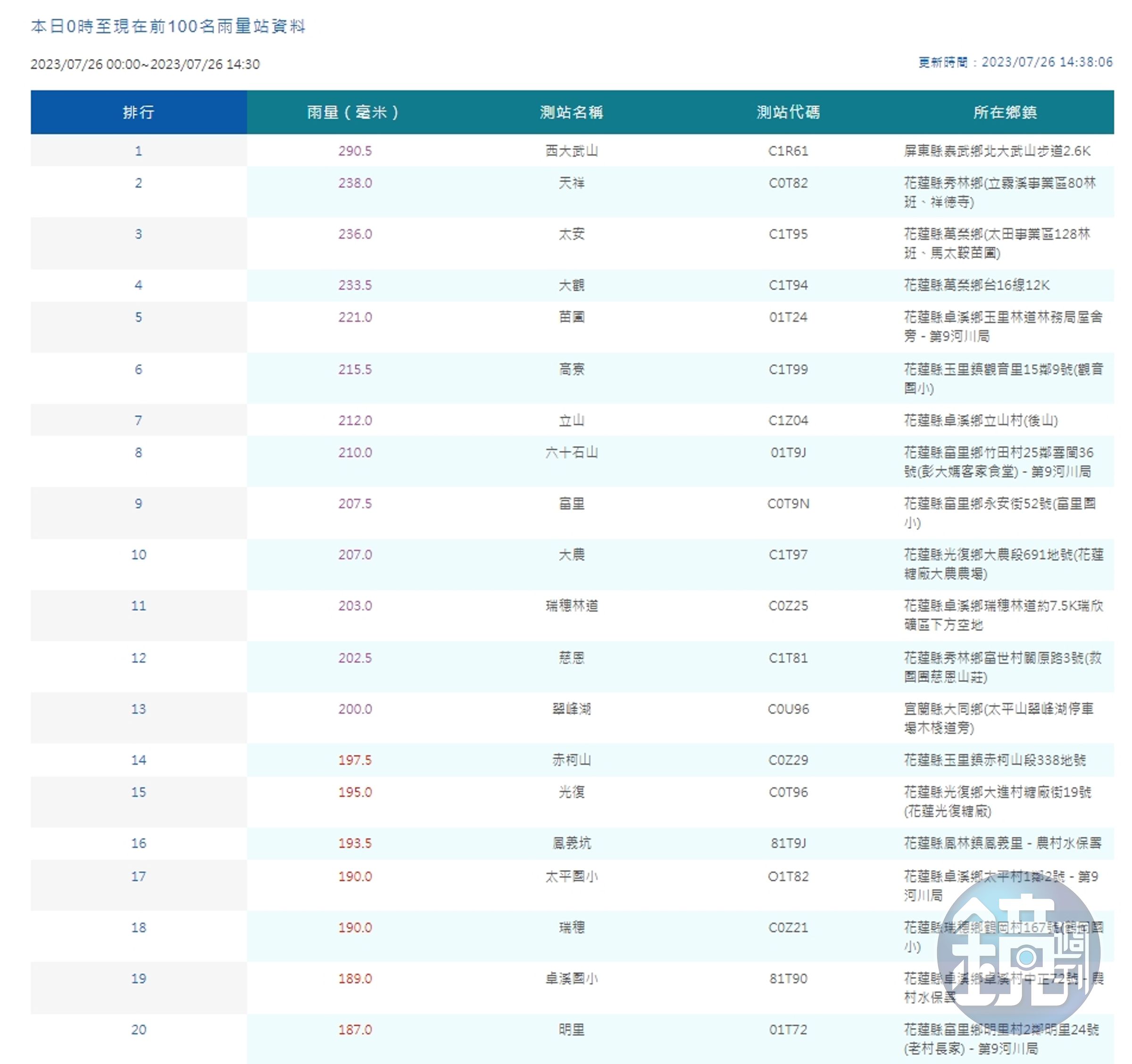Click station name 太安

572,234
